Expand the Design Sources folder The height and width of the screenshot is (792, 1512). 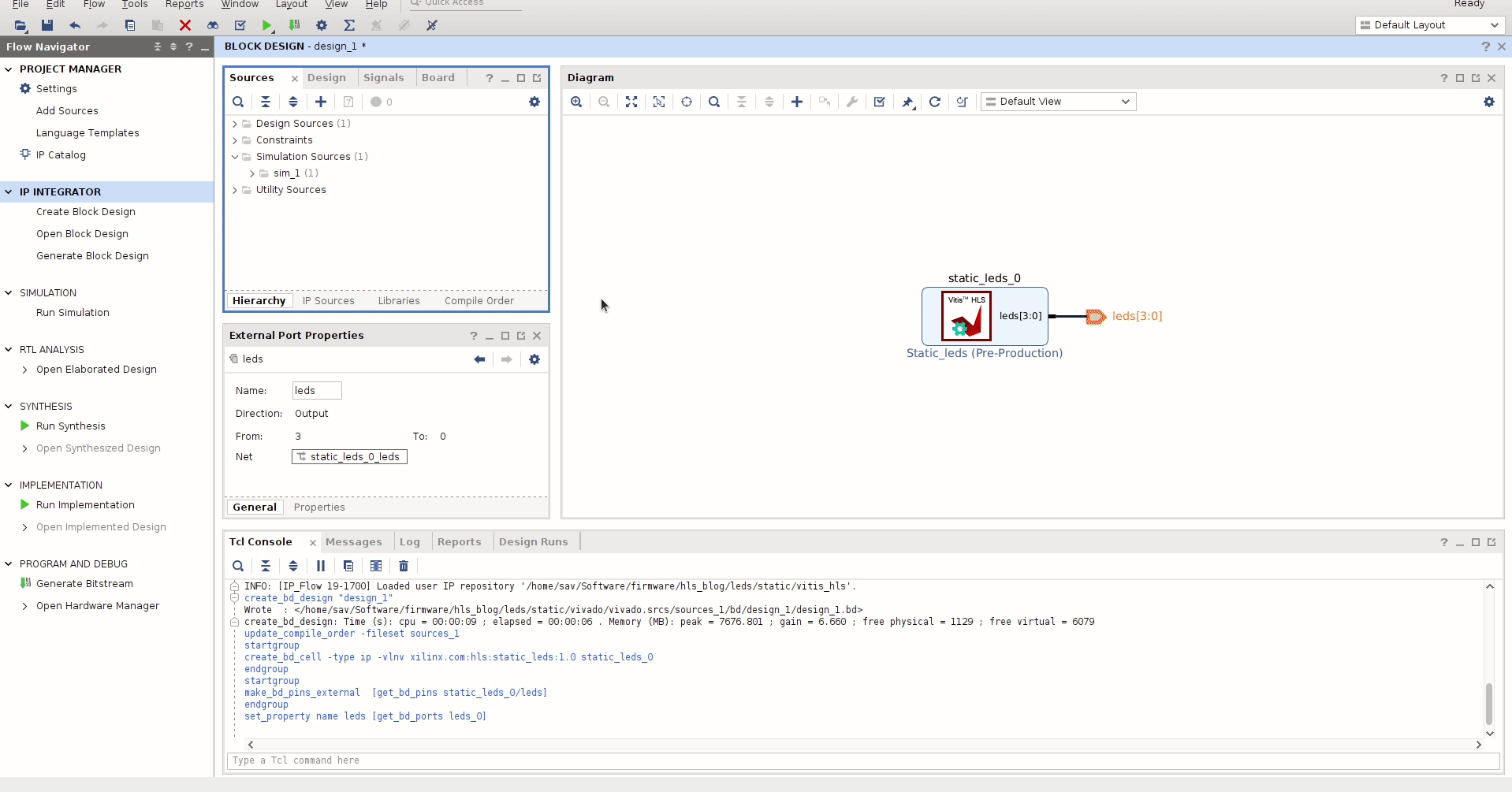click(x=235, y=124)
